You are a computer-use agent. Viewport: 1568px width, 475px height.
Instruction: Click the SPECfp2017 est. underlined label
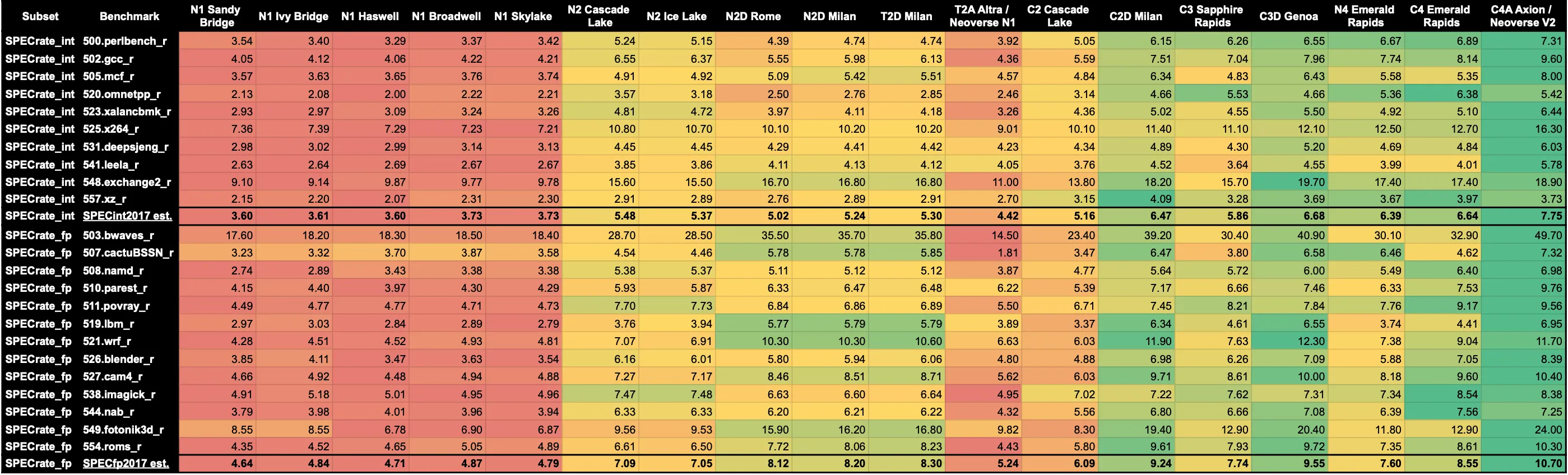(126, 463)
